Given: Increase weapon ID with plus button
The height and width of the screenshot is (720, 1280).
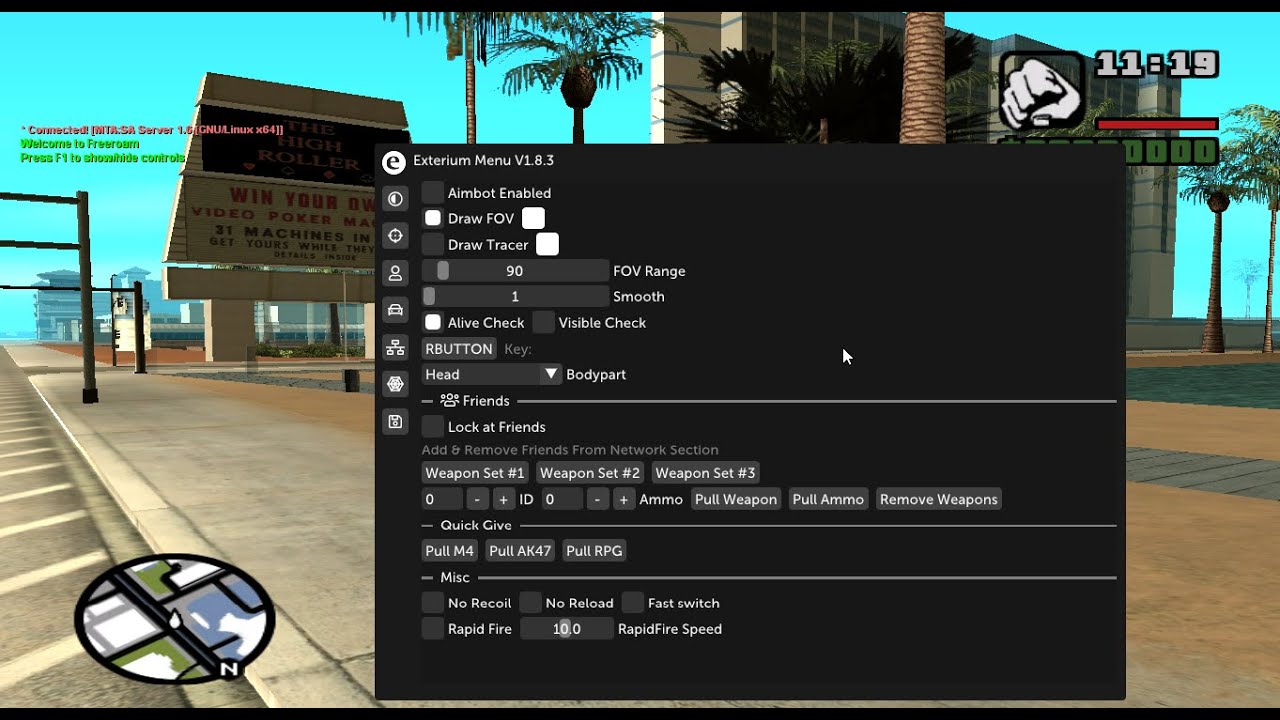Looking at the screenshot, I should tap(503, 499).
